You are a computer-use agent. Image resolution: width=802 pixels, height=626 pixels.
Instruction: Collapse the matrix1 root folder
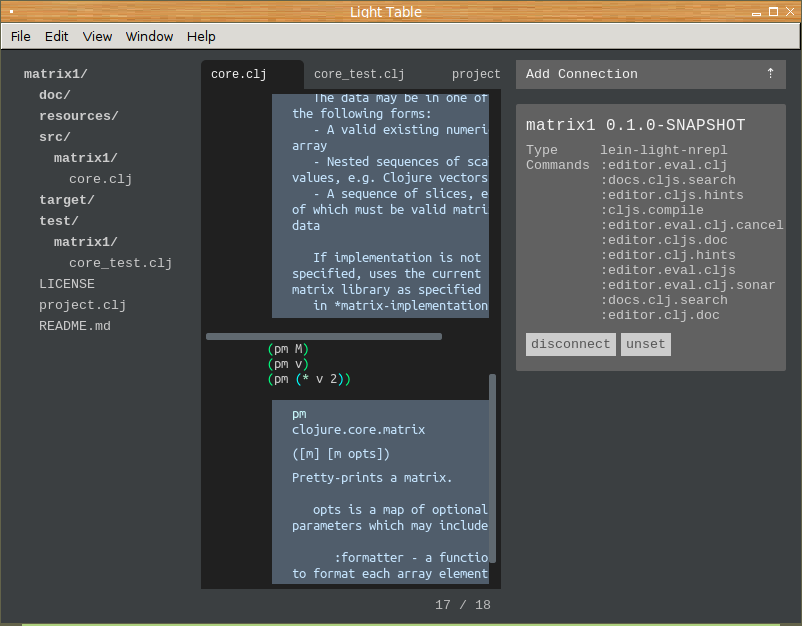click(x=56, y=74)
